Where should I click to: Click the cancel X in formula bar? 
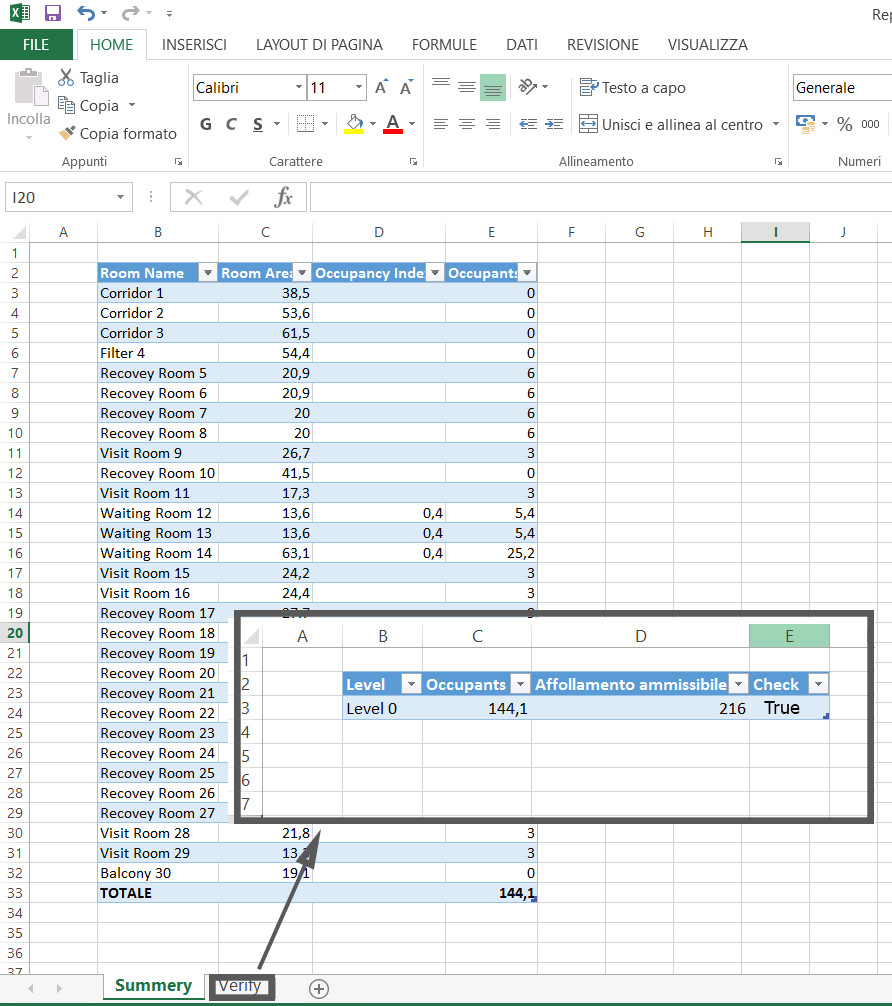point(193,197)
